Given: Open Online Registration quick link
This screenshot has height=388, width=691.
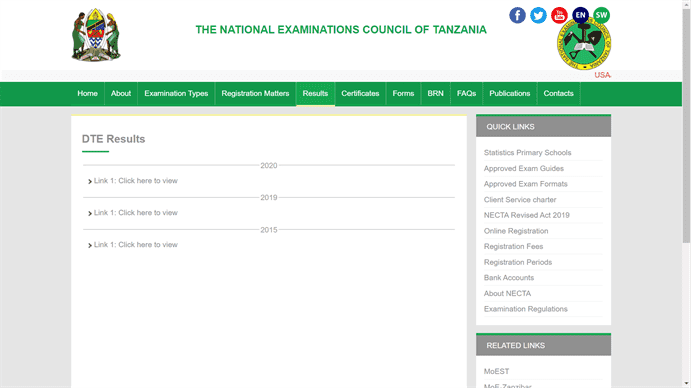Looking at the screenshot, I should pos(516,231).
